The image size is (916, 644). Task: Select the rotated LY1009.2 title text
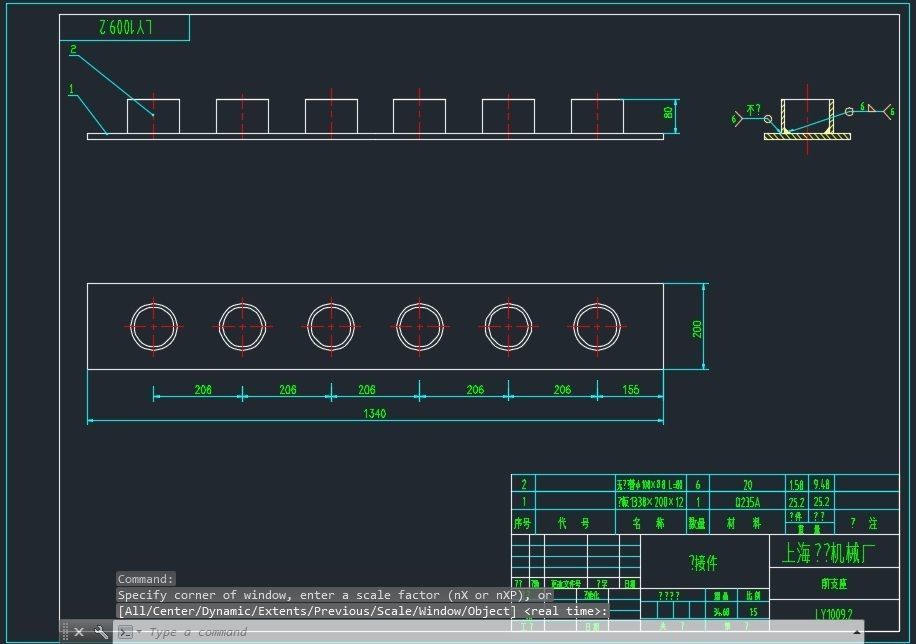coord(126,27)
